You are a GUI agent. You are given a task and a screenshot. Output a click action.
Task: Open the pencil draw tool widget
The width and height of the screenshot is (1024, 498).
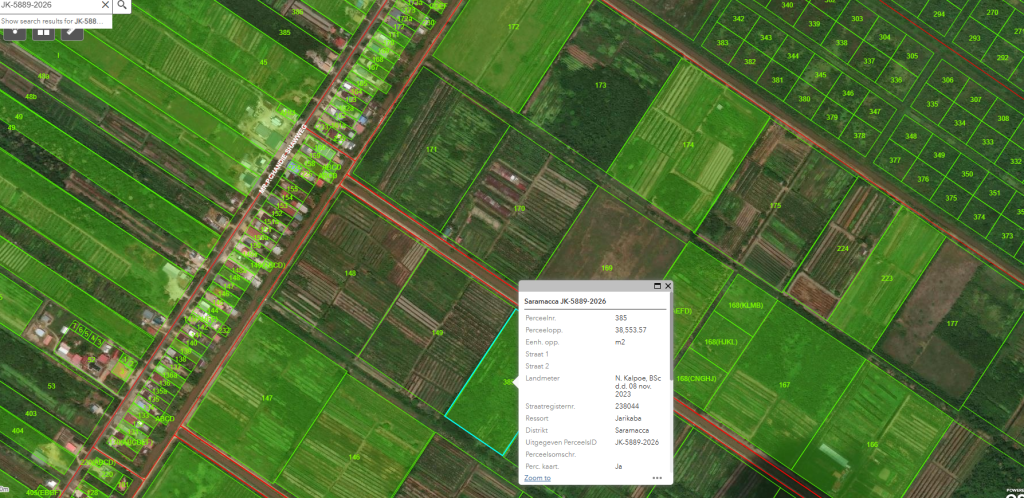tap(72, 31)
